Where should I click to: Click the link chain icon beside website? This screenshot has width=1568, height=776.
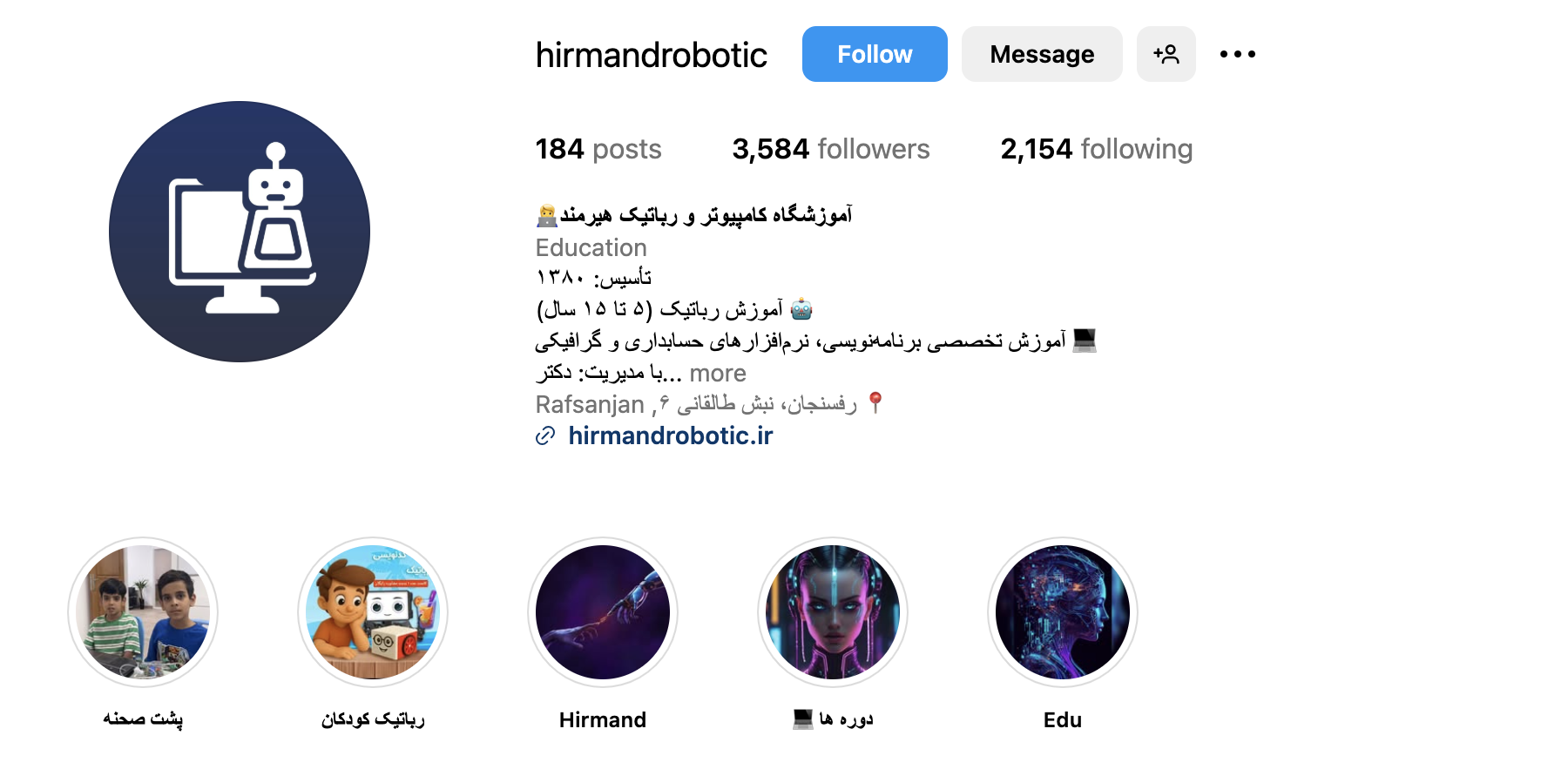(x=545, y=435)
